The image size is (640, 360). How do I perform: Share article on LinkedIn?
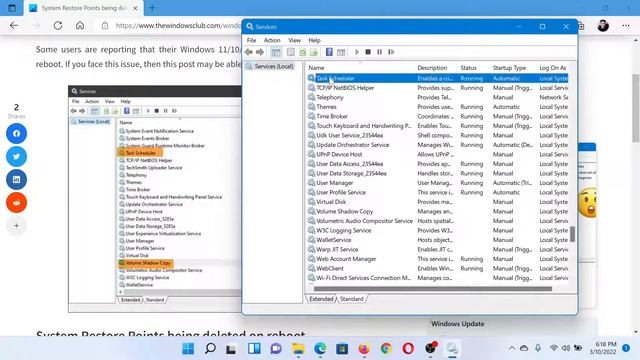pos(16,180)
